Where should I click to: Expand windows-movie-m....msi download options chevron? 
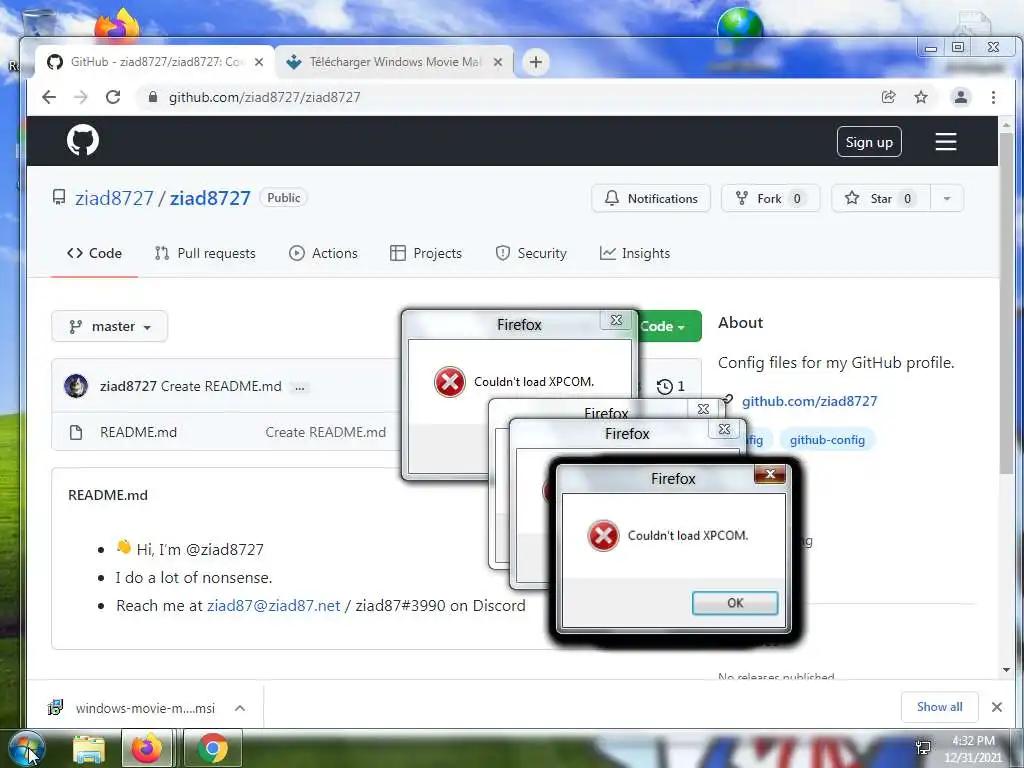pos(240,708)
